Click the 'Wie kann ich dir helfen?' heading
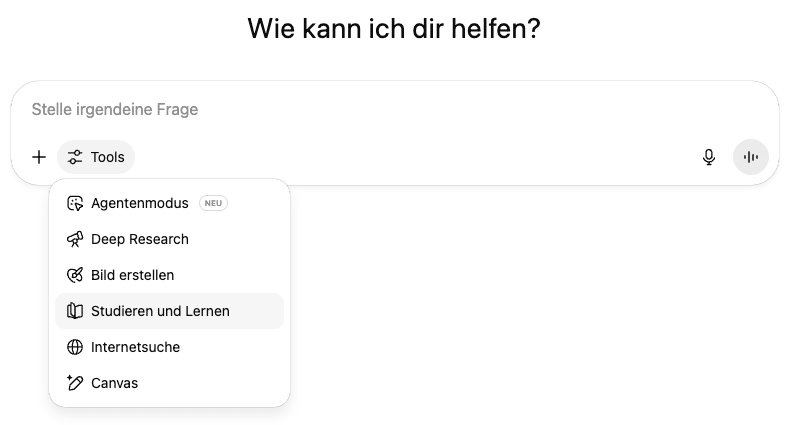Viewport: 794px width, 425px height. [394, 28]
